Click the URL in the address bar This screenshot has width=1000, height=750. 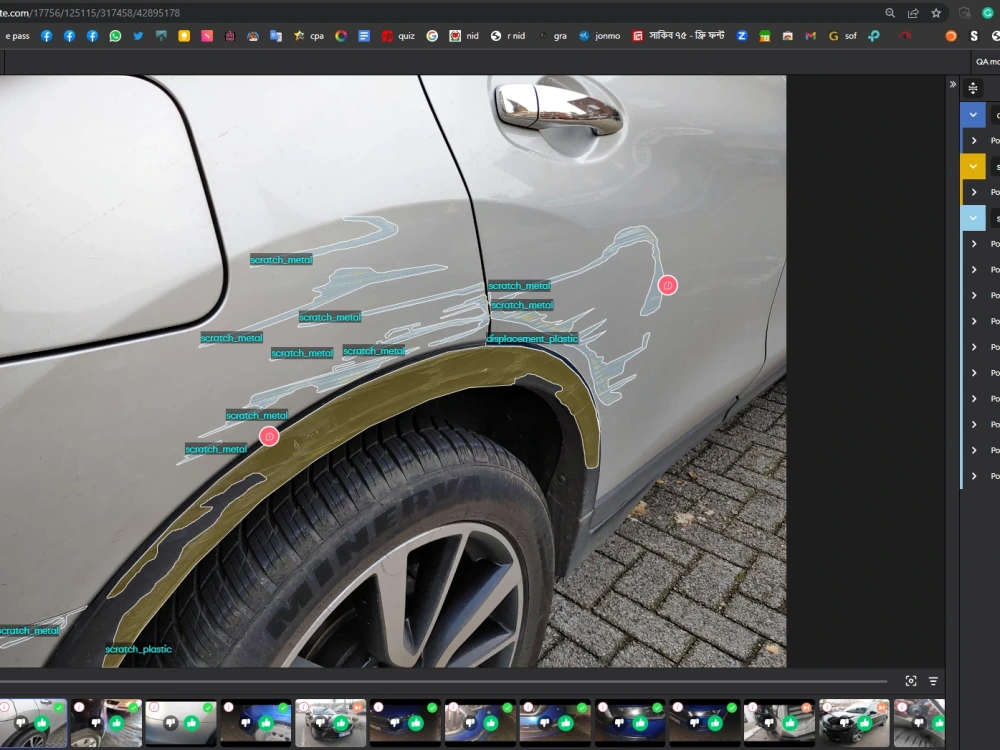click(x=89, y=13)
